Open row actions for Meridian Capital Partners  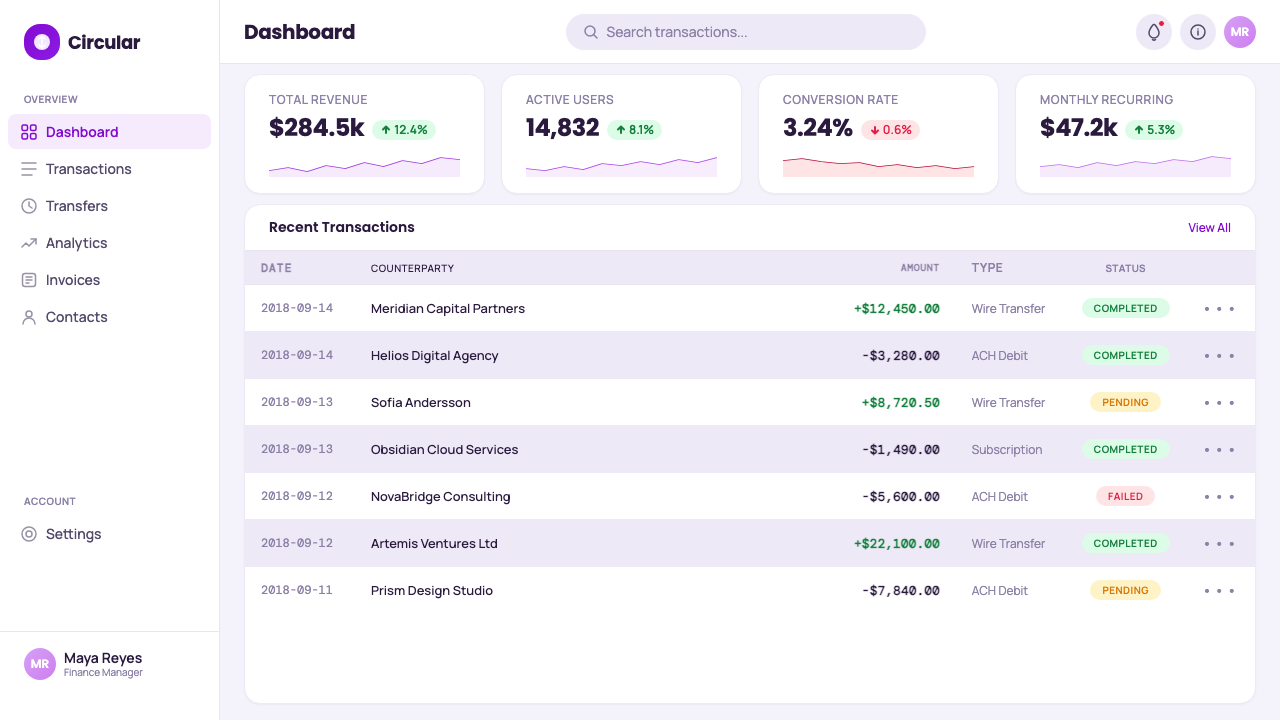[x=1219, y=309]
